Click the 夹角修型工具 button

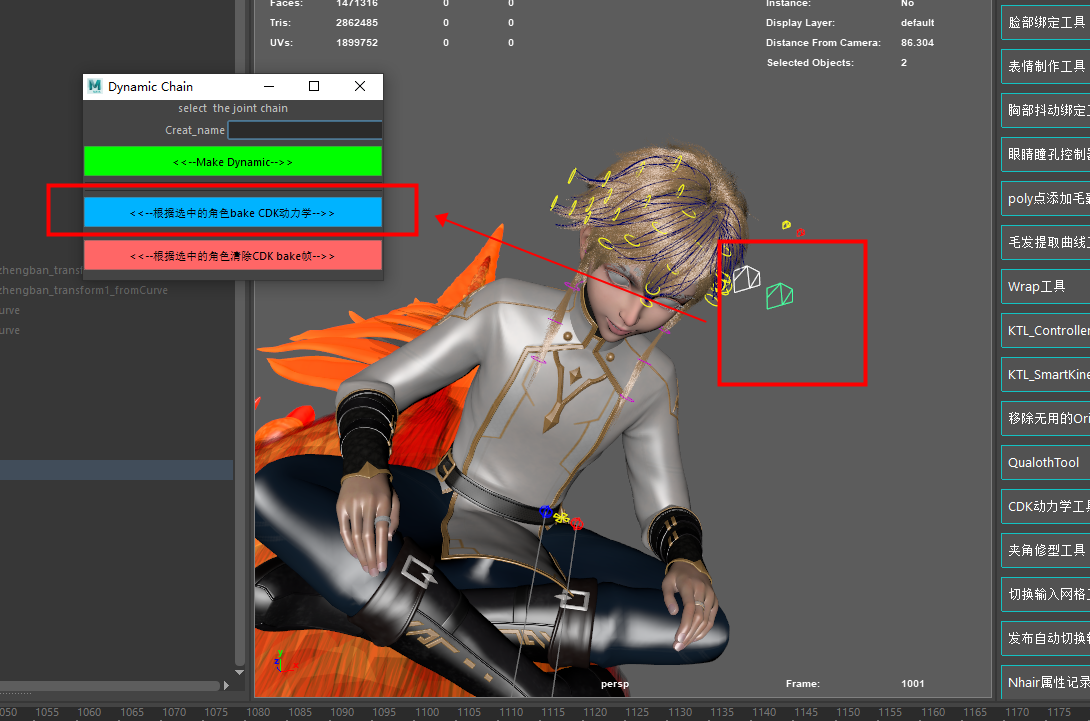point(1045,550)
